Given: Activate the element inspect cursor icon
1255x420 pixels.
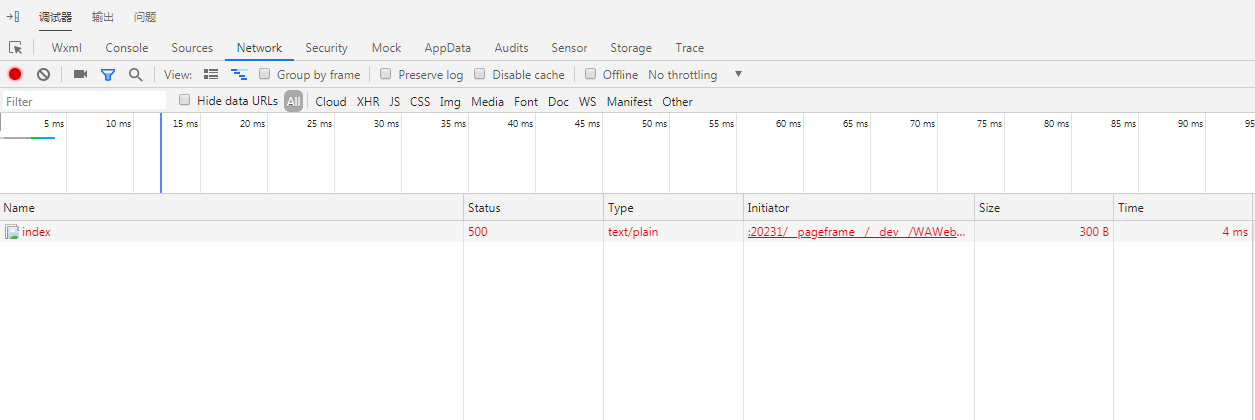Looking at the screenshot, I should tap(15, 47).
